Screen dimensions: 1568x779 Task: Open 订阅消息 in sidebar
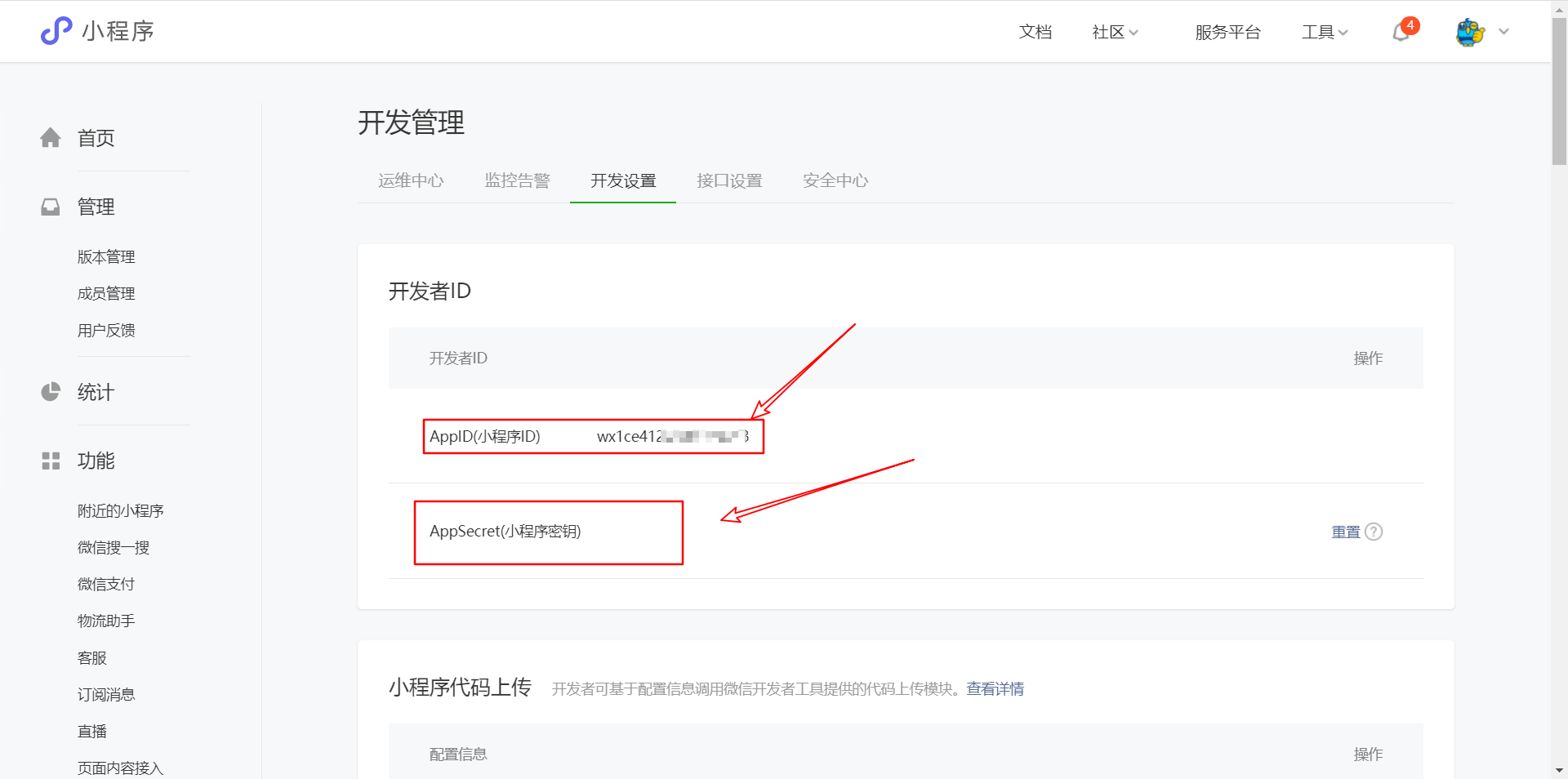(106, 694)
